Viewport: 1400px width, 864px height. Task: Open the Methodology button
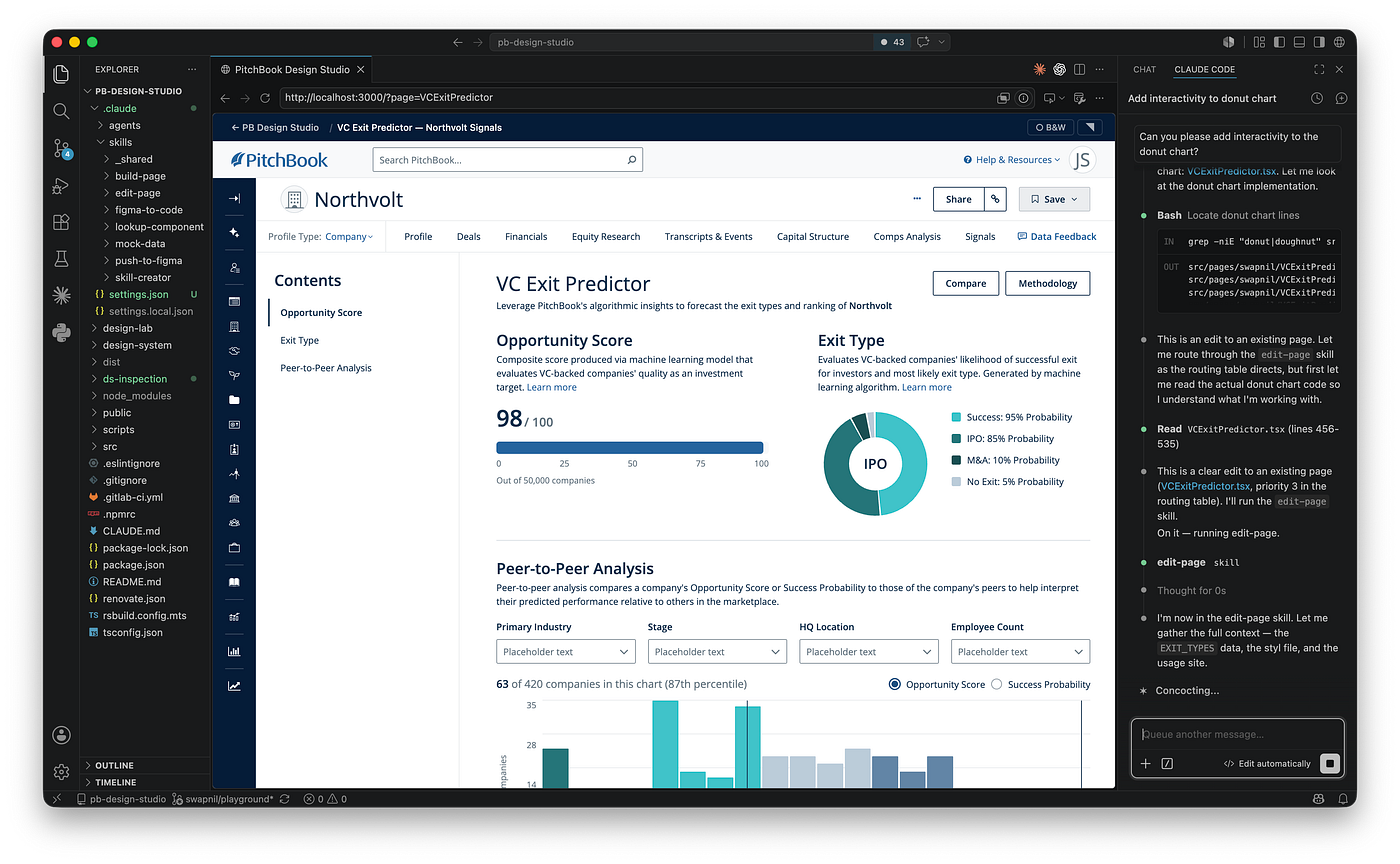pyautogui.click(x=1048, y=283)
